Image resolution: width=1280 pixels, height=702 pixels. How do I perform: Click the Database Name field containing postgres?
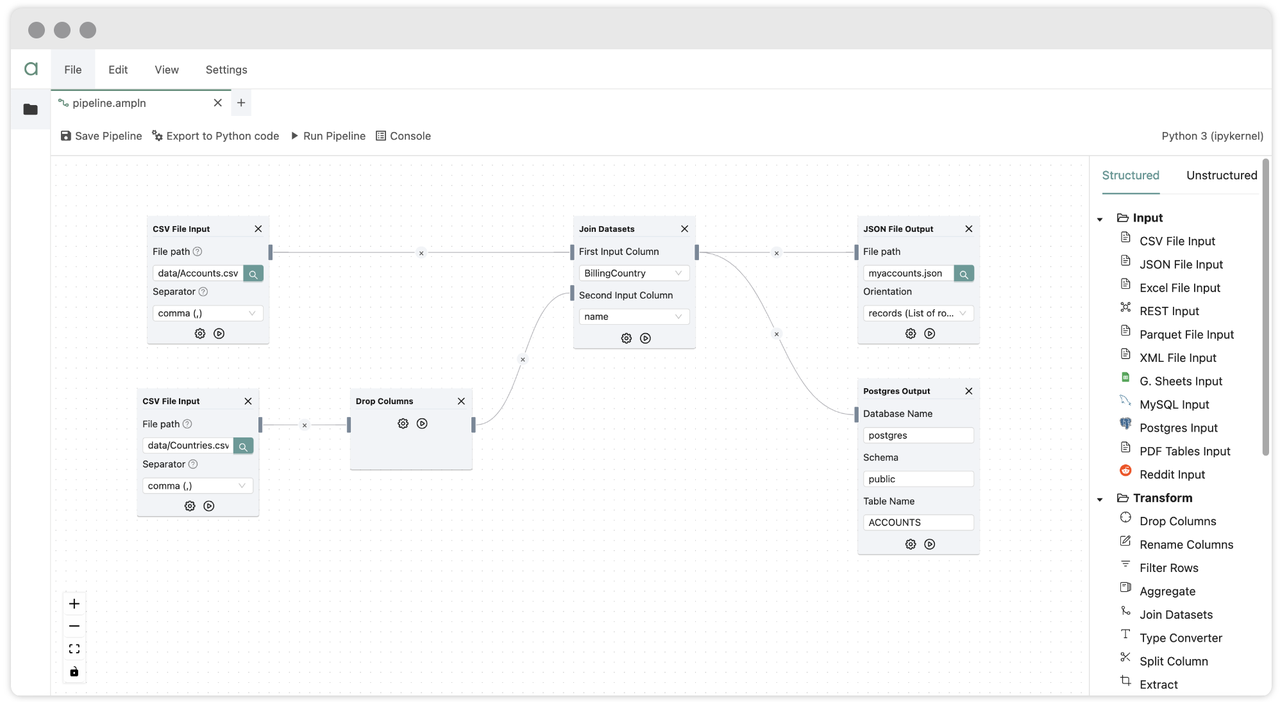918,436
